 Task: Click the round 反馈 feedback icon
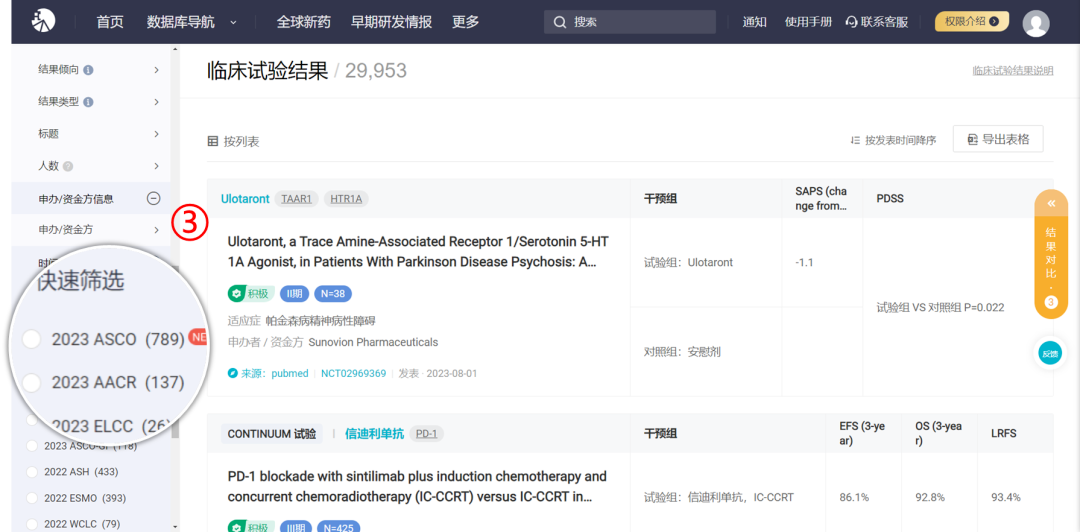(x=1049, y=352)
